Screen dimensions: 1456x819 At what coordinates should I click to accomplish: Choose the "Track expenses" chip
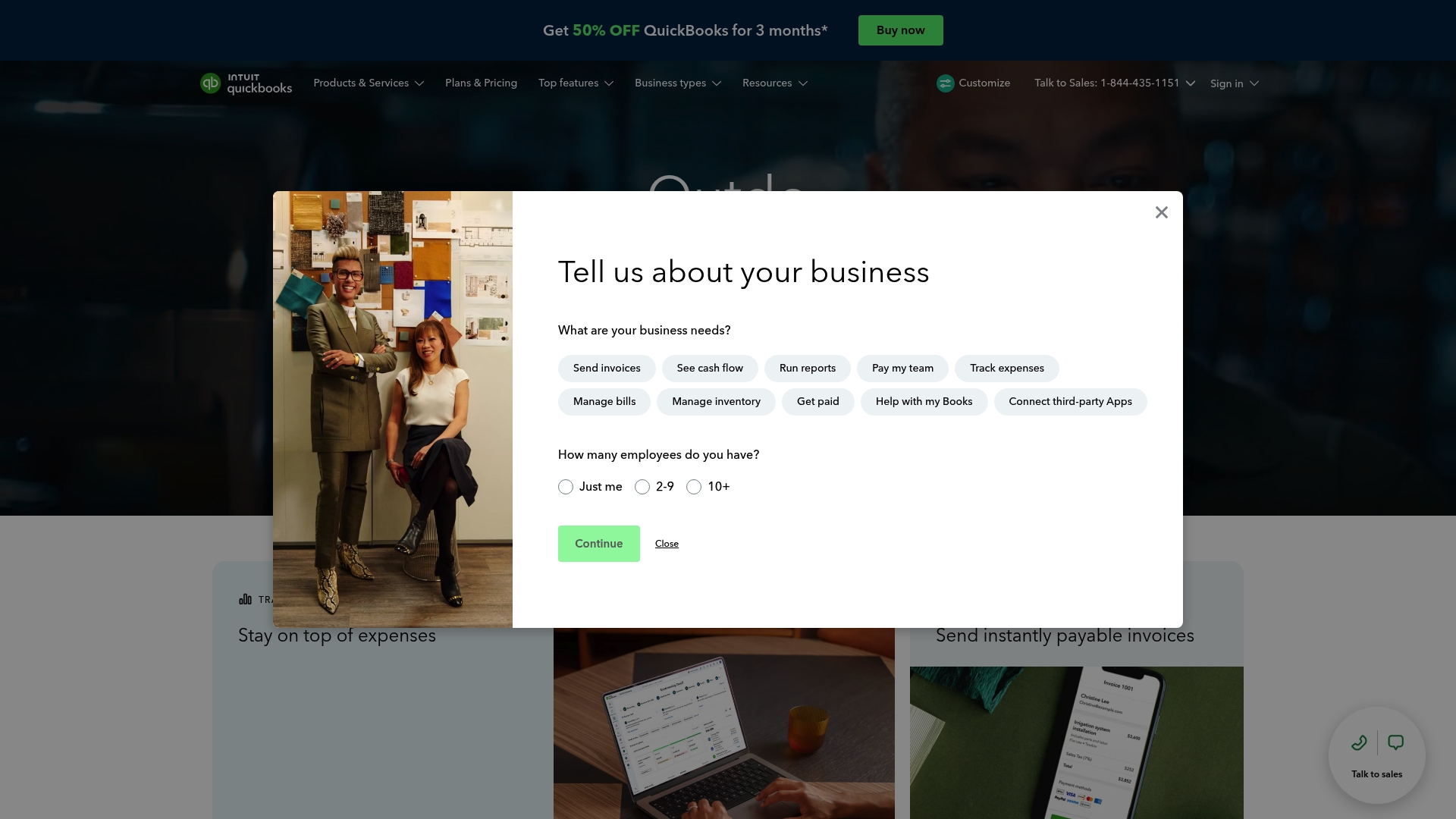pyautogui.click(x=1006, y=368)
